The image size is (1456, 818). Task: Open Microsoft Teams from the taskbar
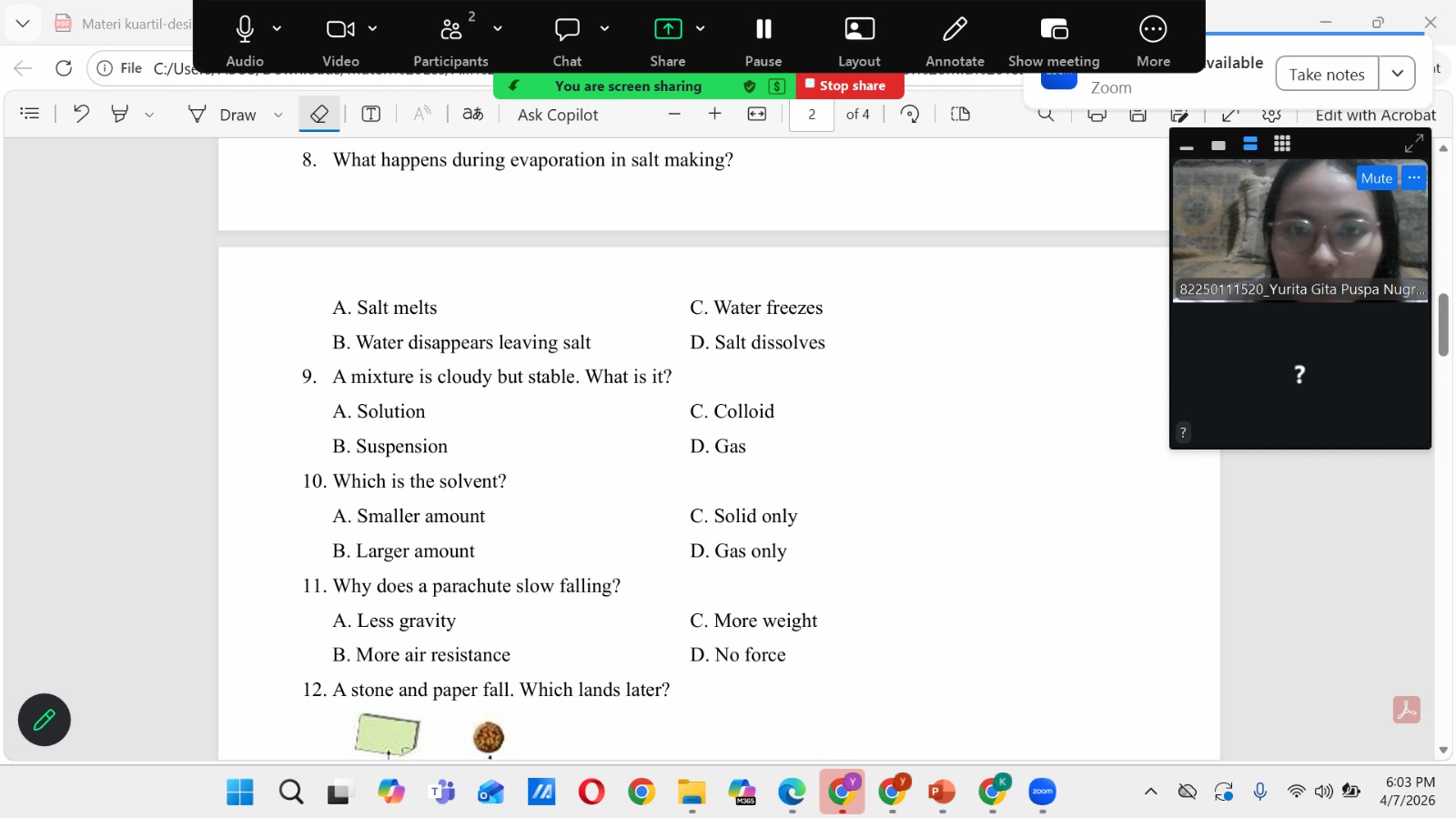click(442, 792)
